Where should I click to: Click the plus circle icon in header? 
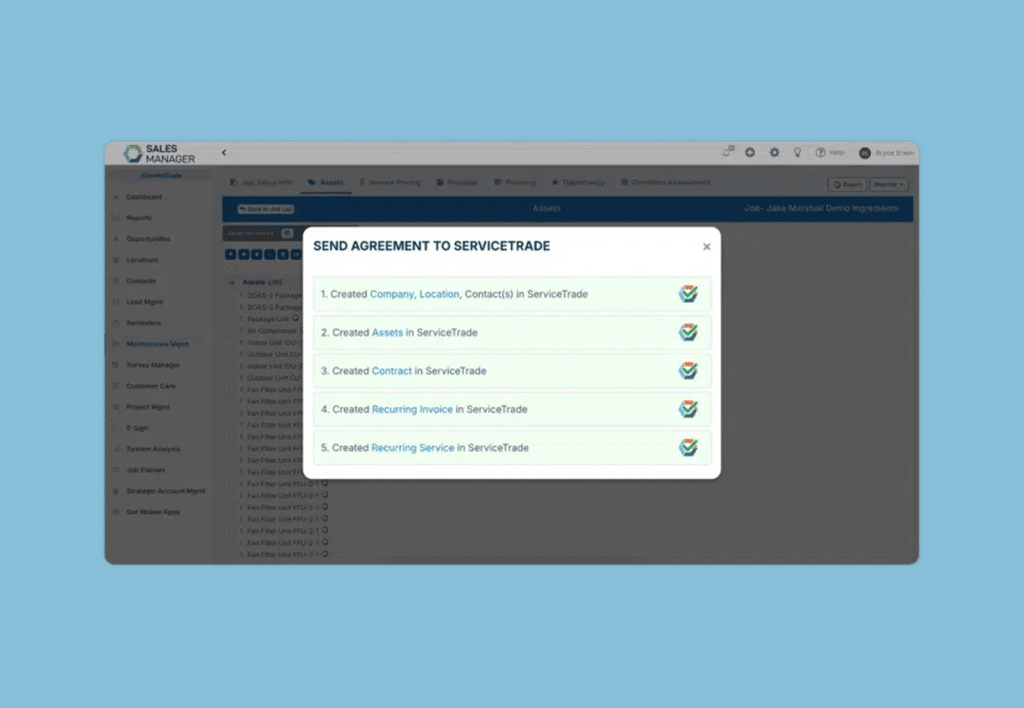750,153
